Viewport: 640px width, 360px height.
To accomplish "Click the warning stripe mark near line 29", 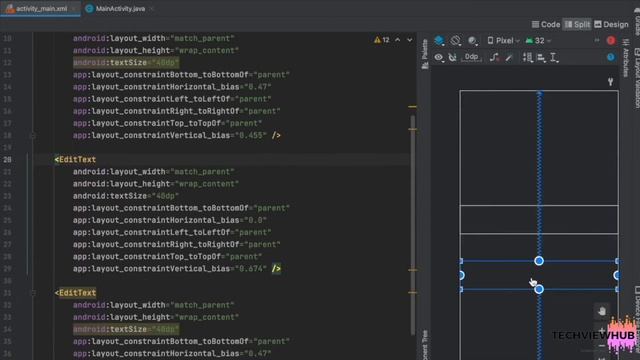I will pyautogui.click(x=413, y=270).
